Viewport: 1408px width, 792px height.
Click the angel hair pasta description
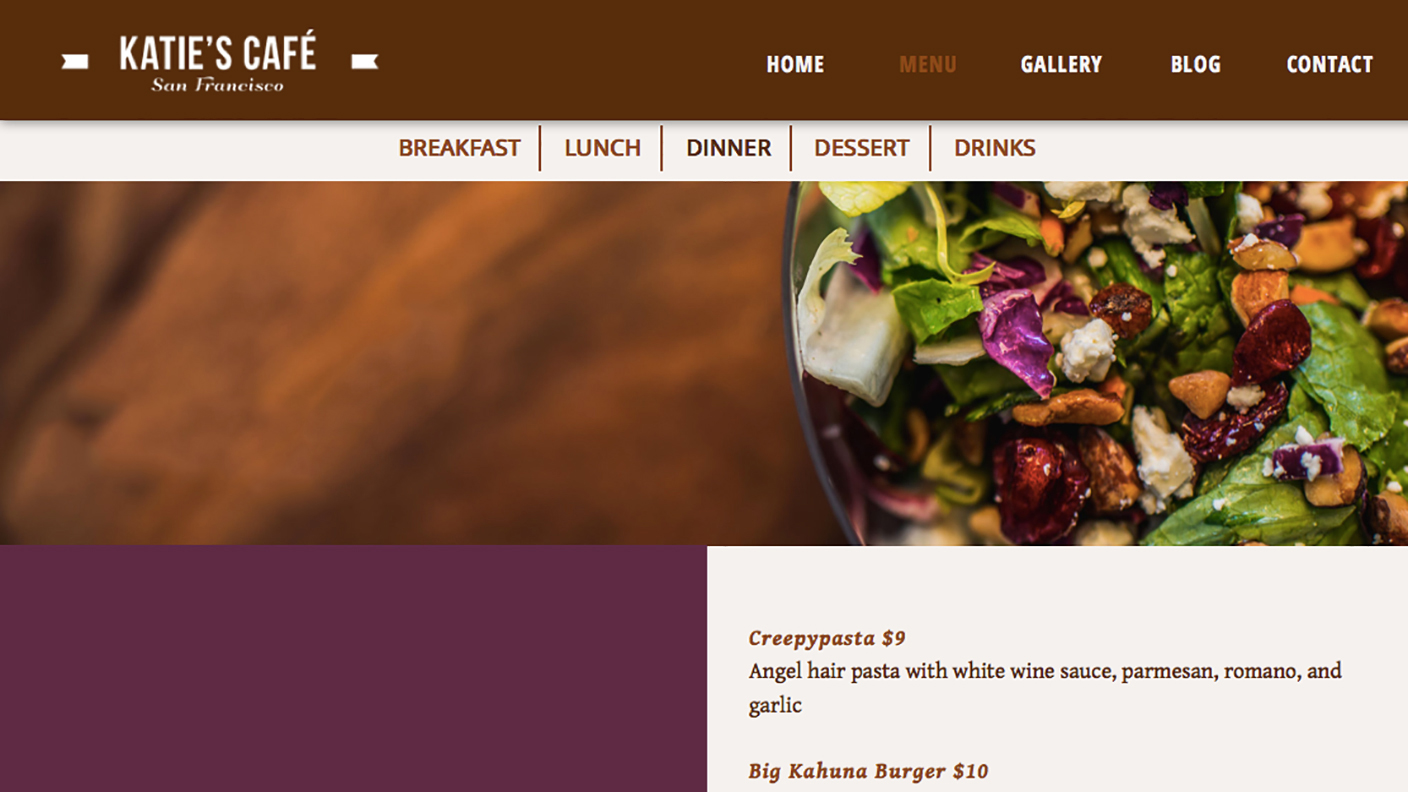pyautogui.click(x=1045, y=688)
